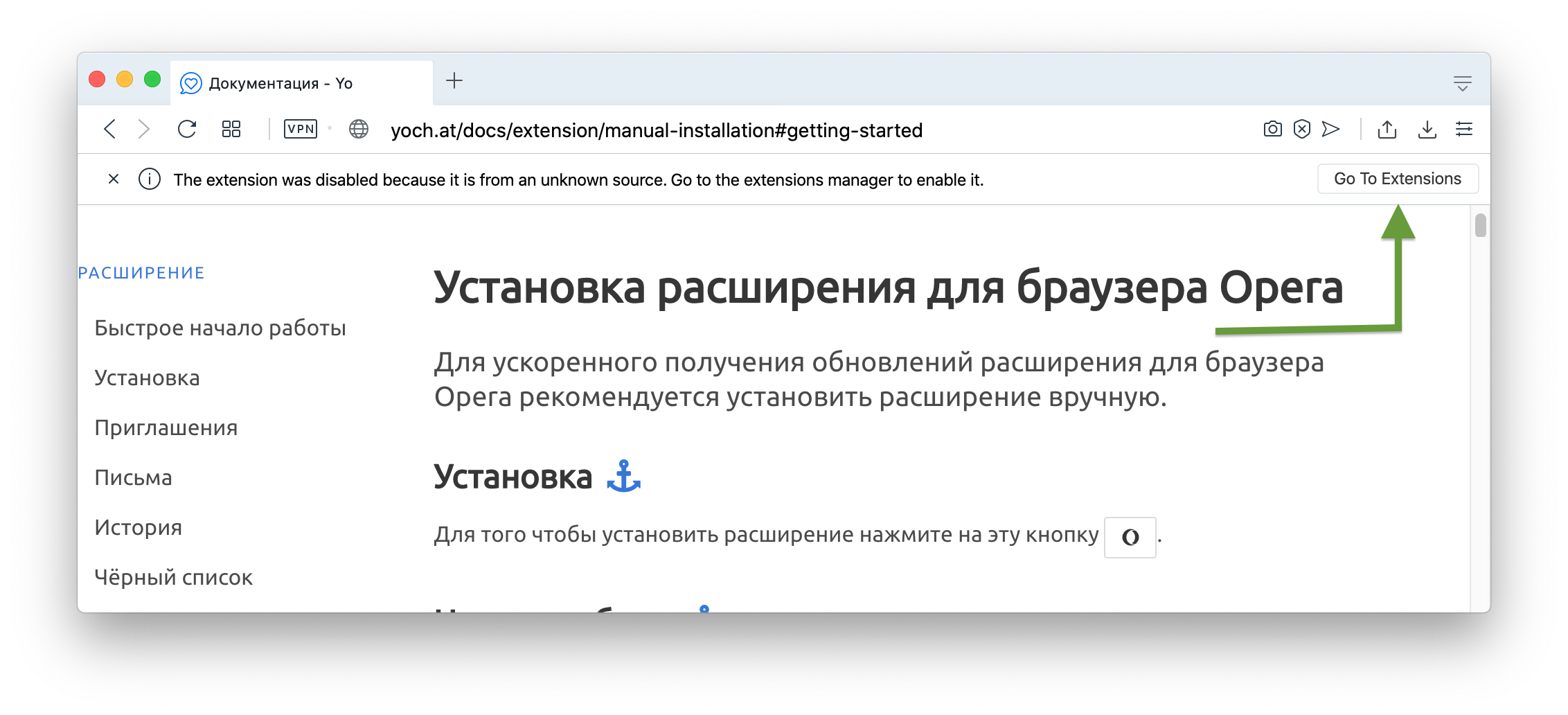Open the downloads icon
Viewport: 1568px width, 715px height.
(x=1427, y=129)
